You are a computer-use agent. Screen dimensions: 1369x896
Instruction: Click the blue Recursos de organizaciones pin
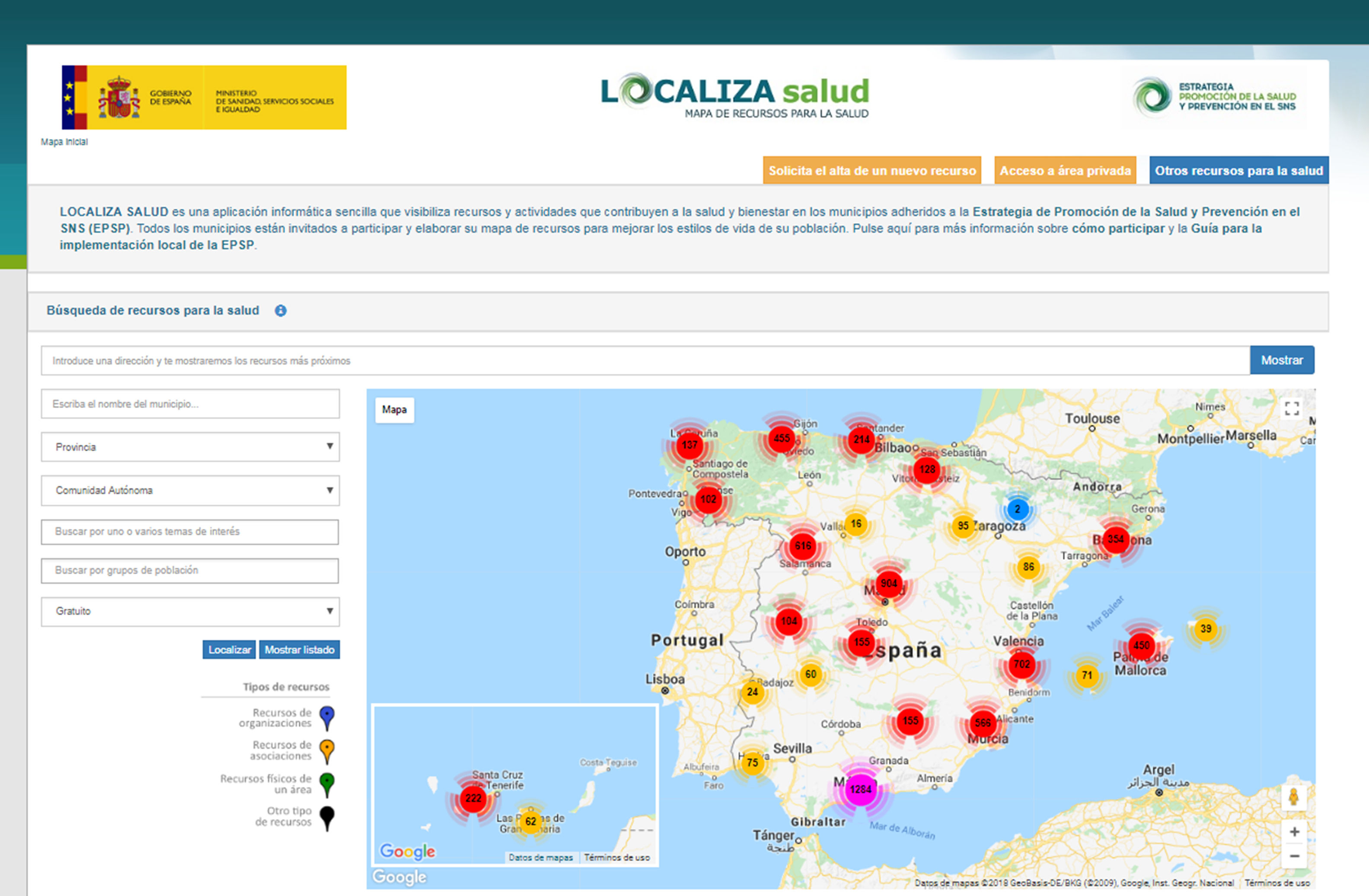pos(327,717)
